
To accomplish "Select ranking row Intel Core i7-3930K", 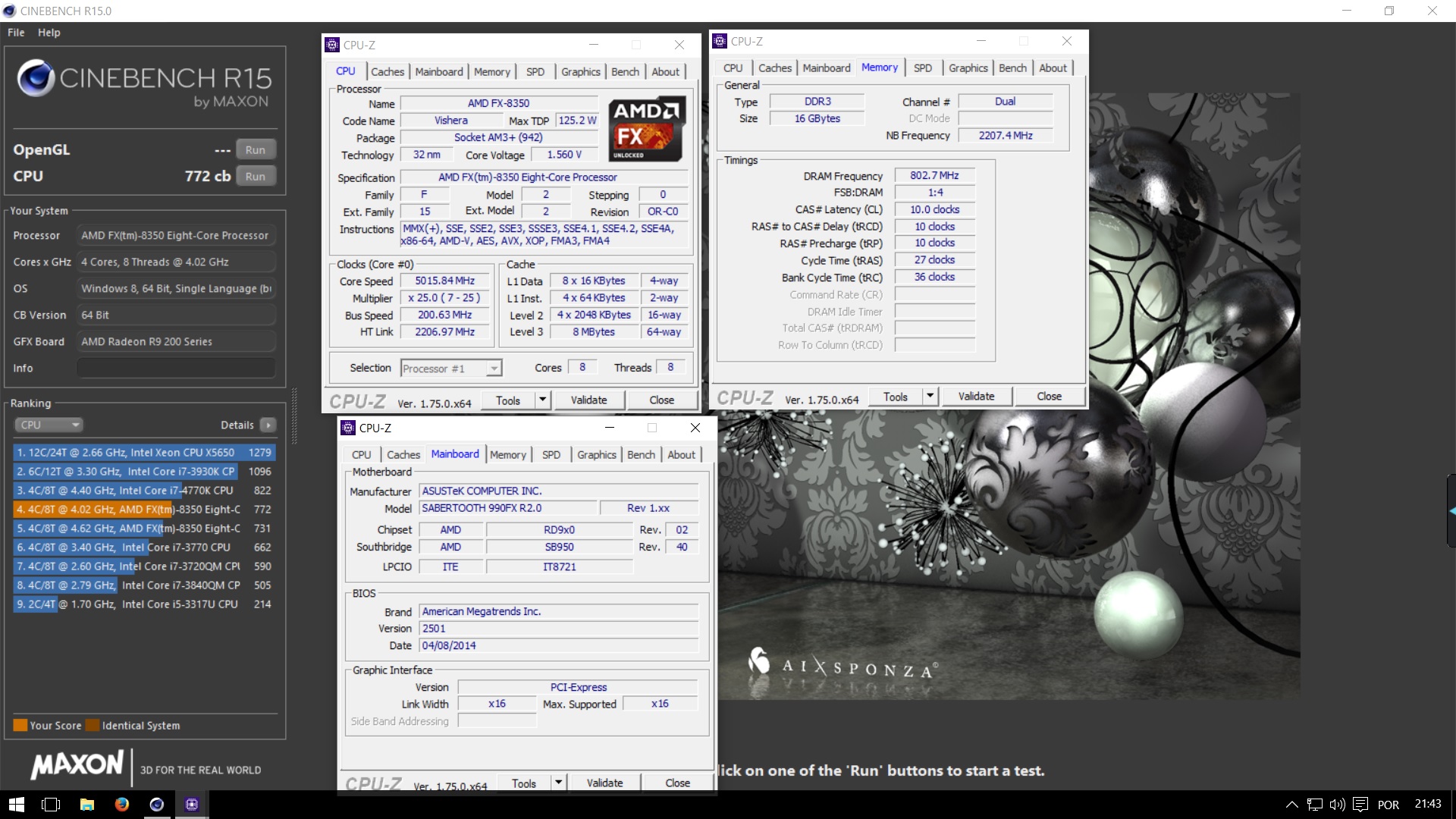I will (x=144, y=471).
